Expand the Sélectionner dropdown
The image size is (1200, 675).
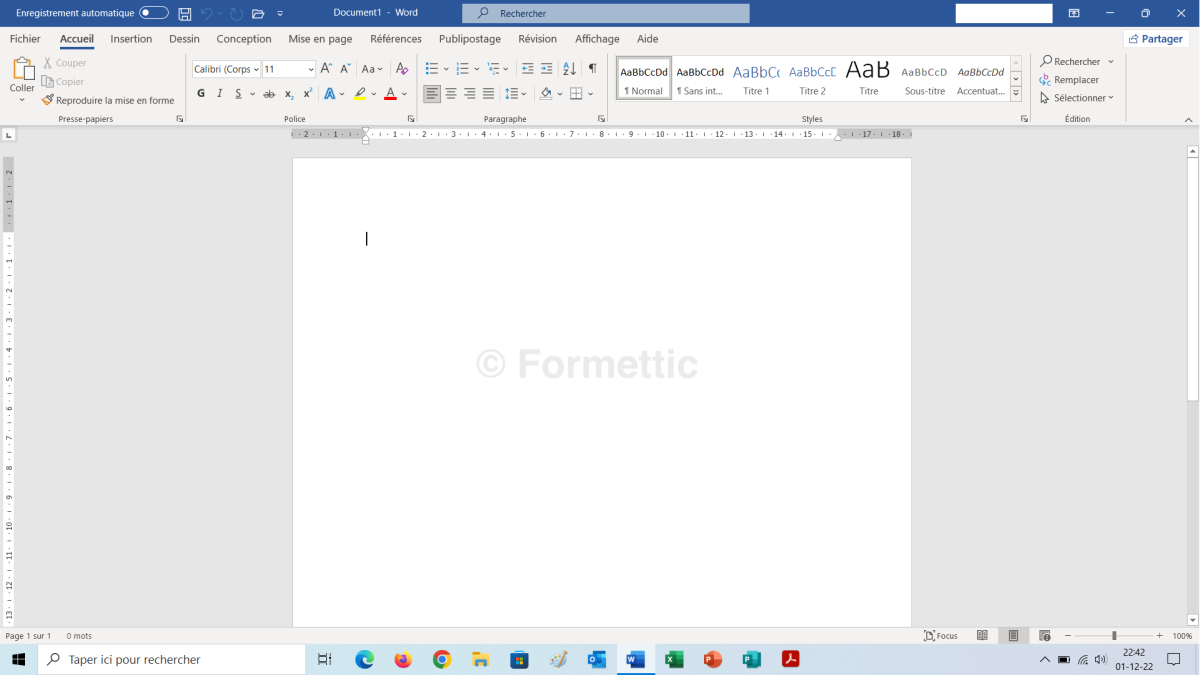(1077, 98)
